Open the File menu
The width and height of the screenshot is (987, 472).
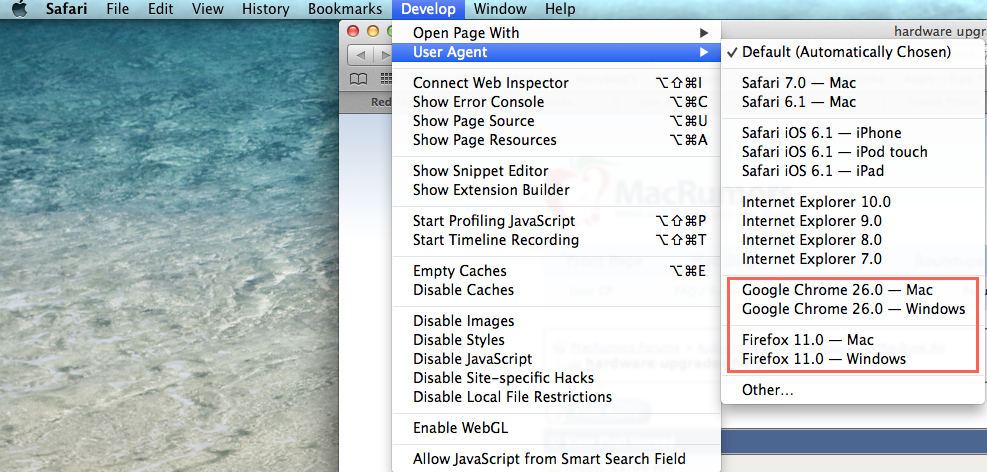point(118,9)
